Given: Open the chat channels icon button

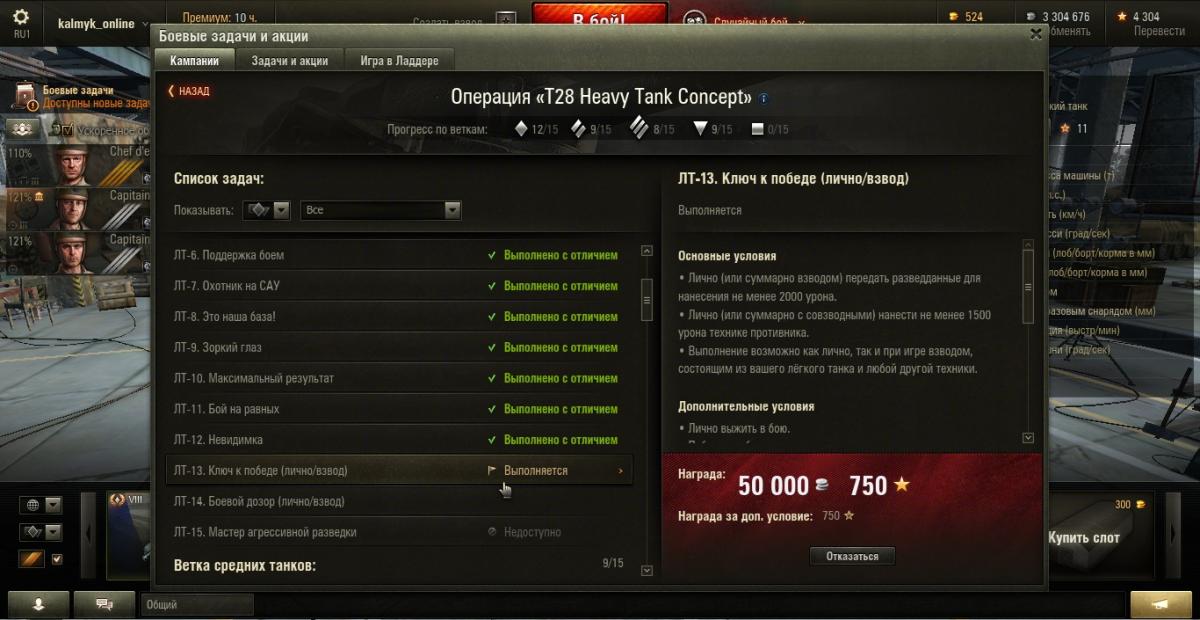Looking at the screenshot, I should point(102,604).
